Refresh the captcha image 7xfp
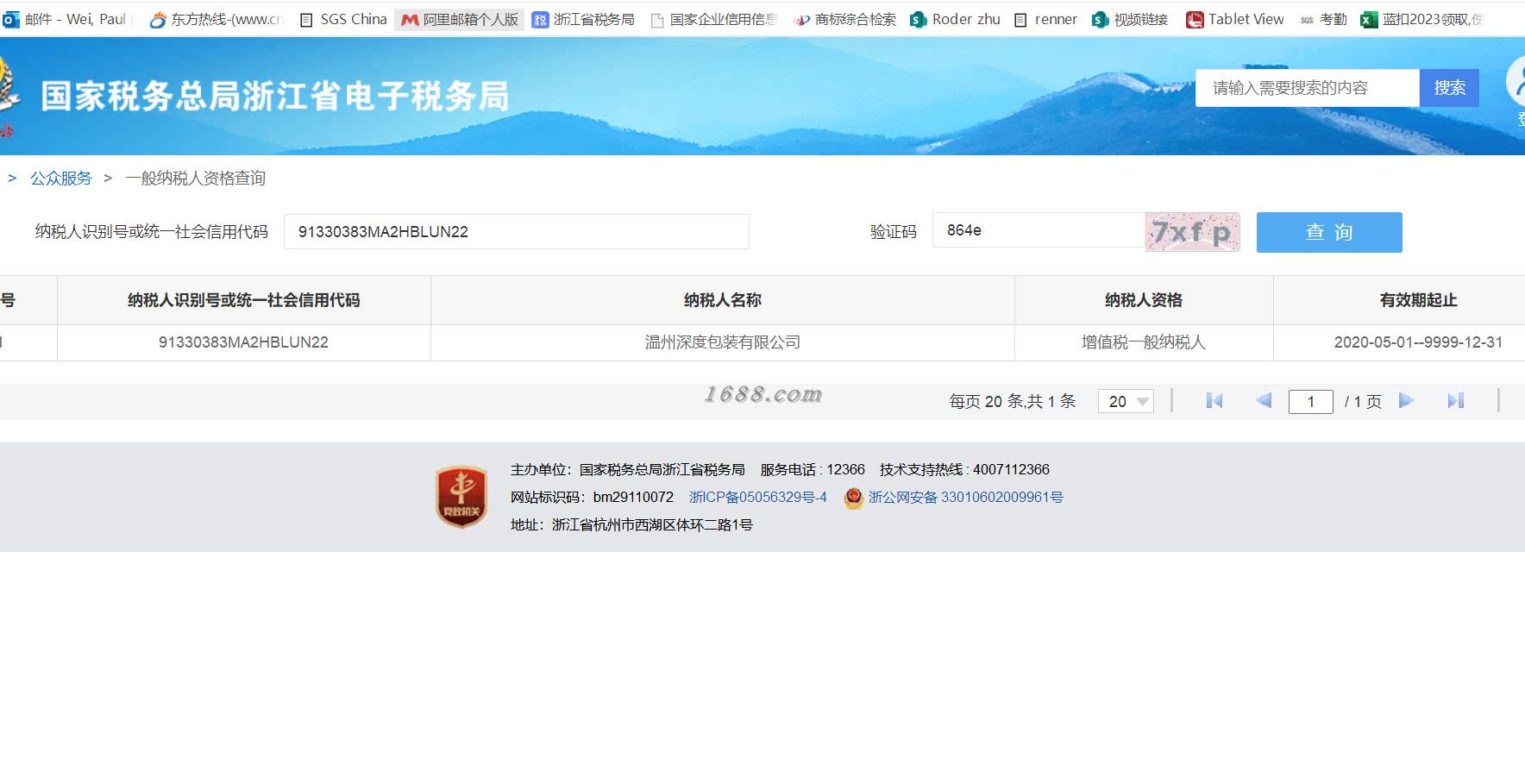1525x784 pixels. pyautogui.click(x=1192, y=232)
